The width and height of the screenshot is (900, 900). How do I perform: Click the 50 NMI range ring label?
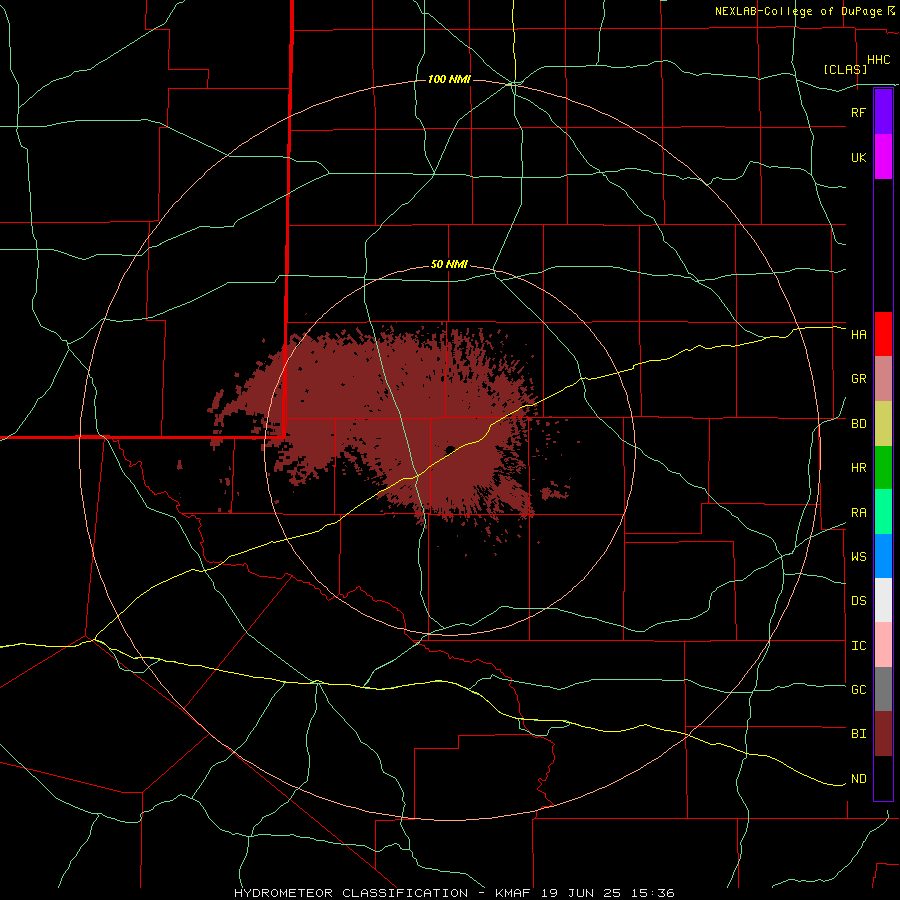tap(449, 264)
